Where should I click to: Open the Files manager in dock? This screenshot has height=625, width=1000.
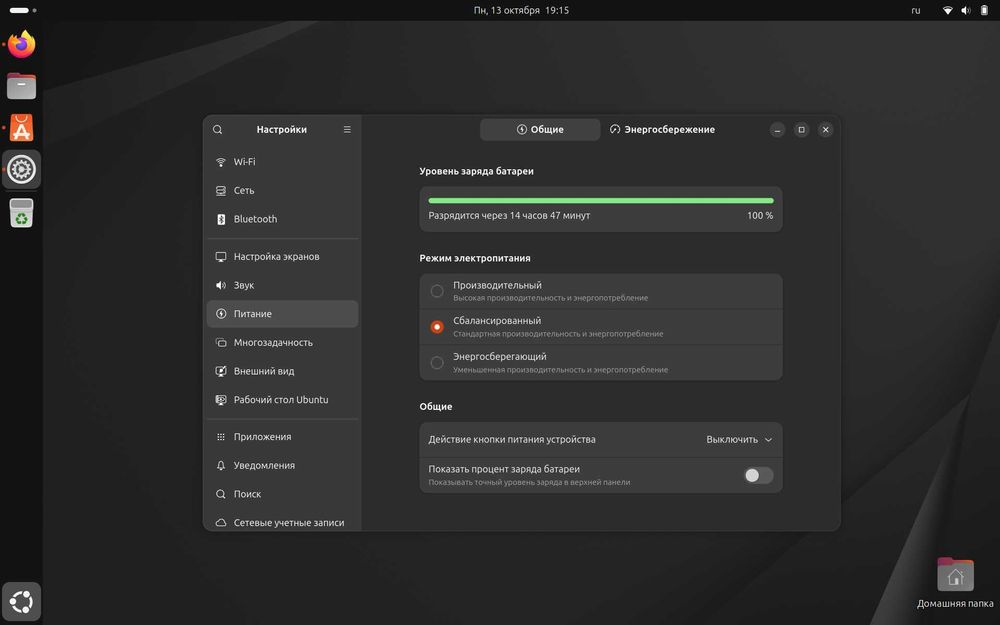click(x=22, y=86)
